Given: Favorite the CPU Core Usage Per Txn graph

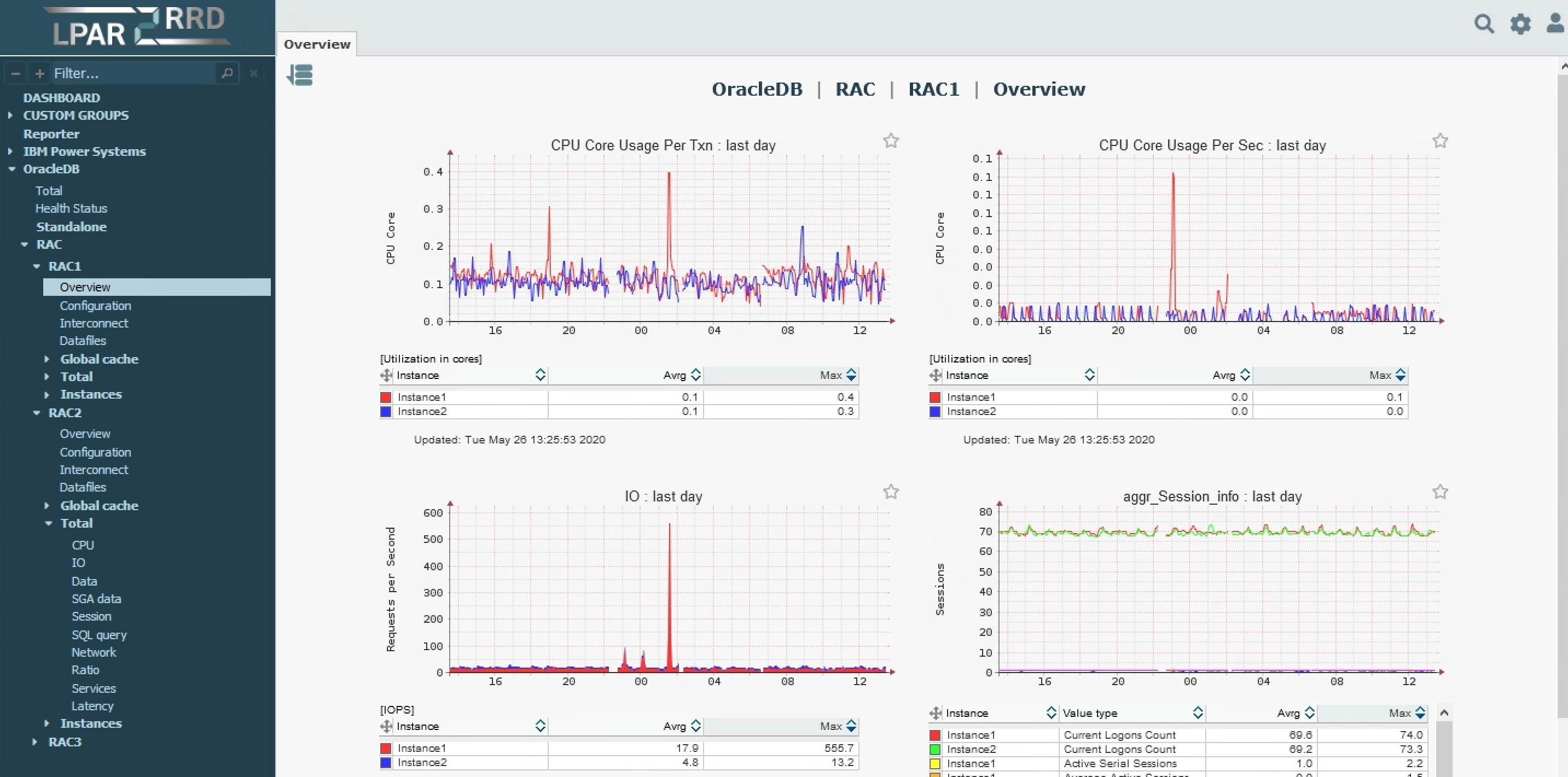Looking at the screenshot, I should 891,141.
